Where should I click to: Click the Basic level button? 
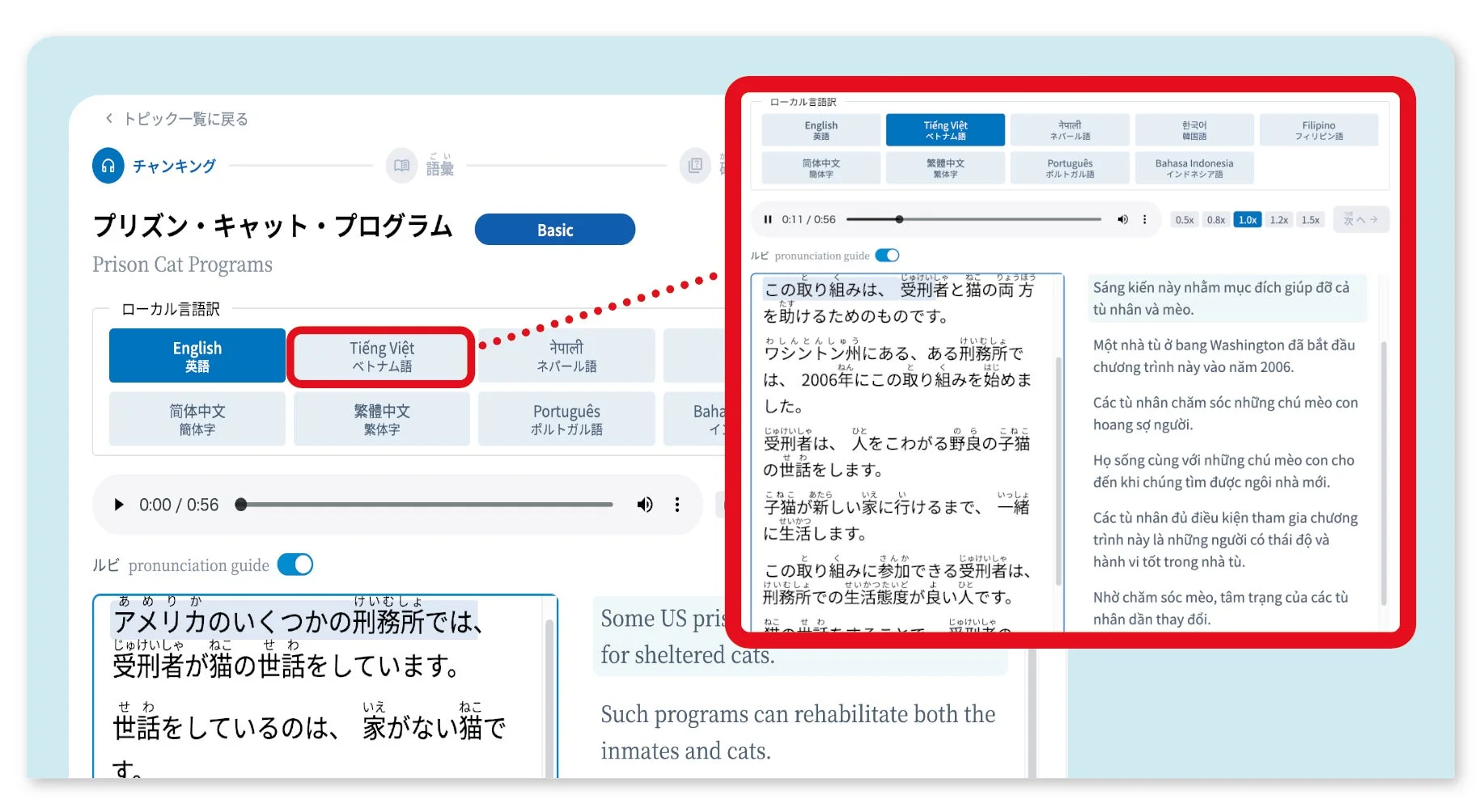(555, 230)
